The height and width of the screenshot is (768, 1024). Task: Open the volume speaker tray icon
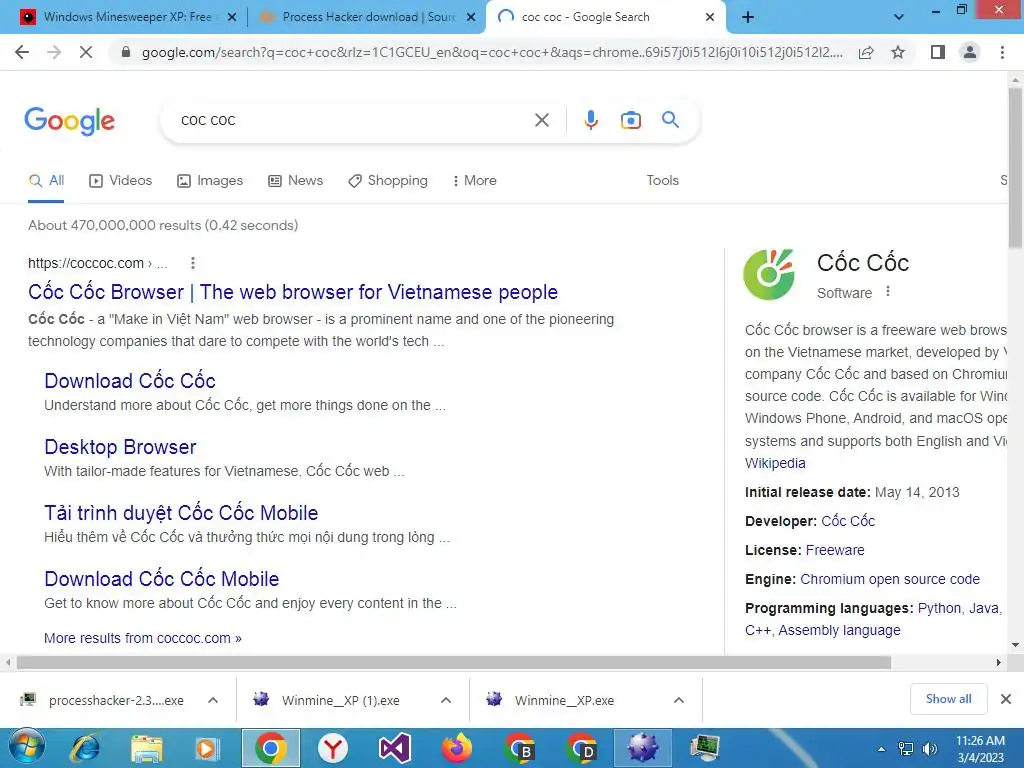[x=929, y=748]
